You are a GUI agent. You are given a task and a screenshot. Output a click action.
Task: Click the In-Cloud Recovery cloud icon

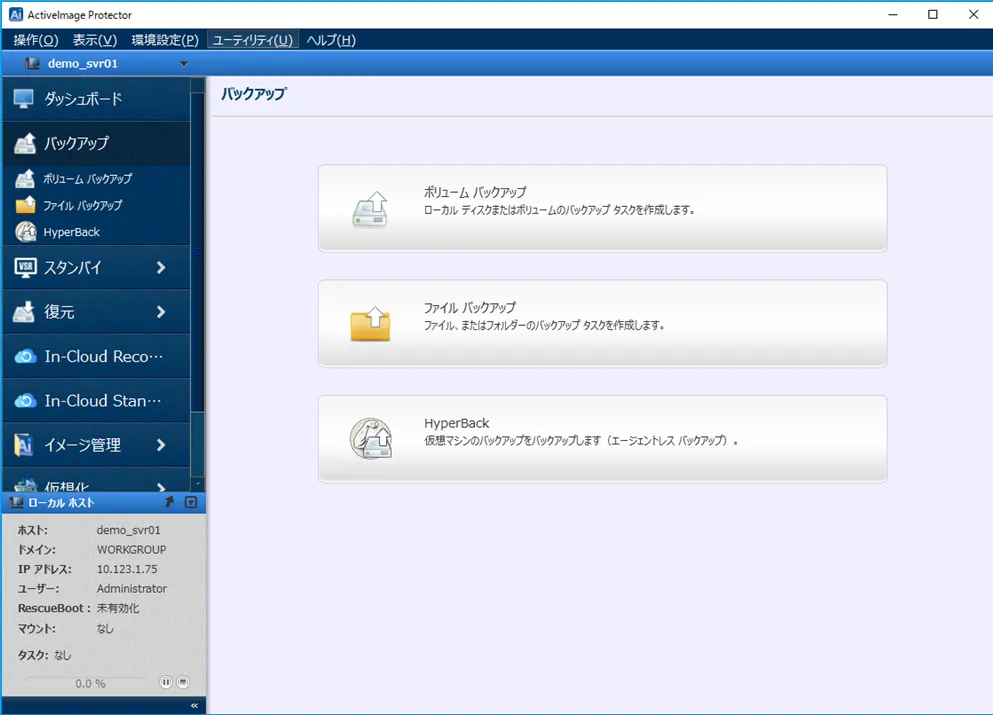click(x=25, y=357)
